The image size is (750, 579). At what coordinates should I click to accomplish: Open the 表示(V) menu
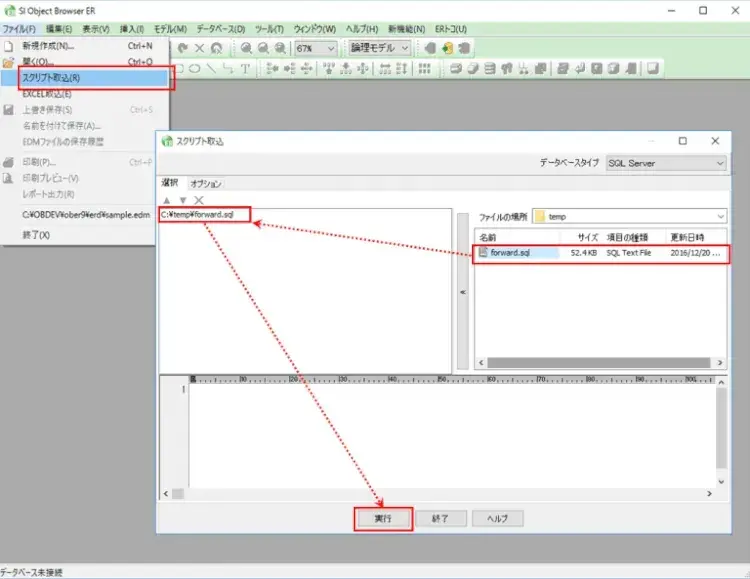coord(96,29)
